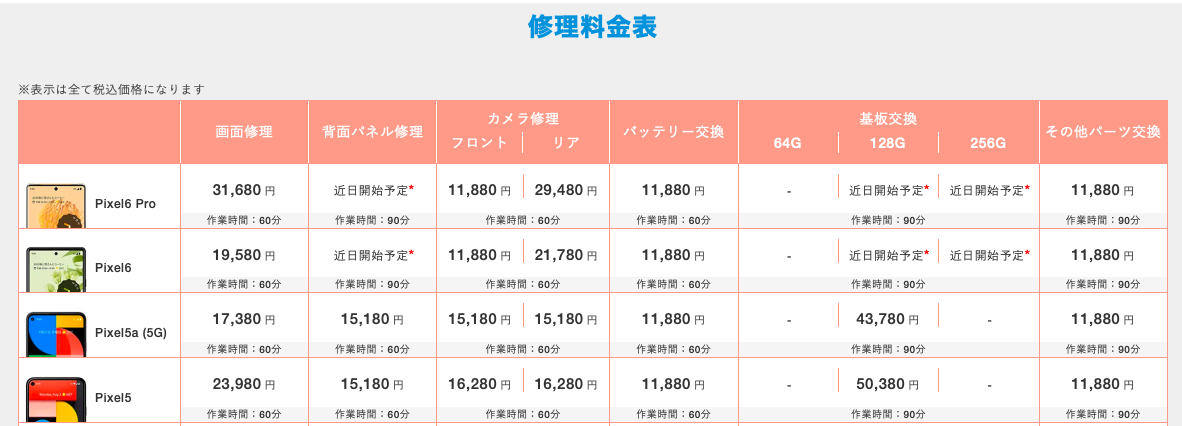Click the Pixel6 19,580円 screen repair price
Viewport: 1182px width, 426px height.
point(244,255)
